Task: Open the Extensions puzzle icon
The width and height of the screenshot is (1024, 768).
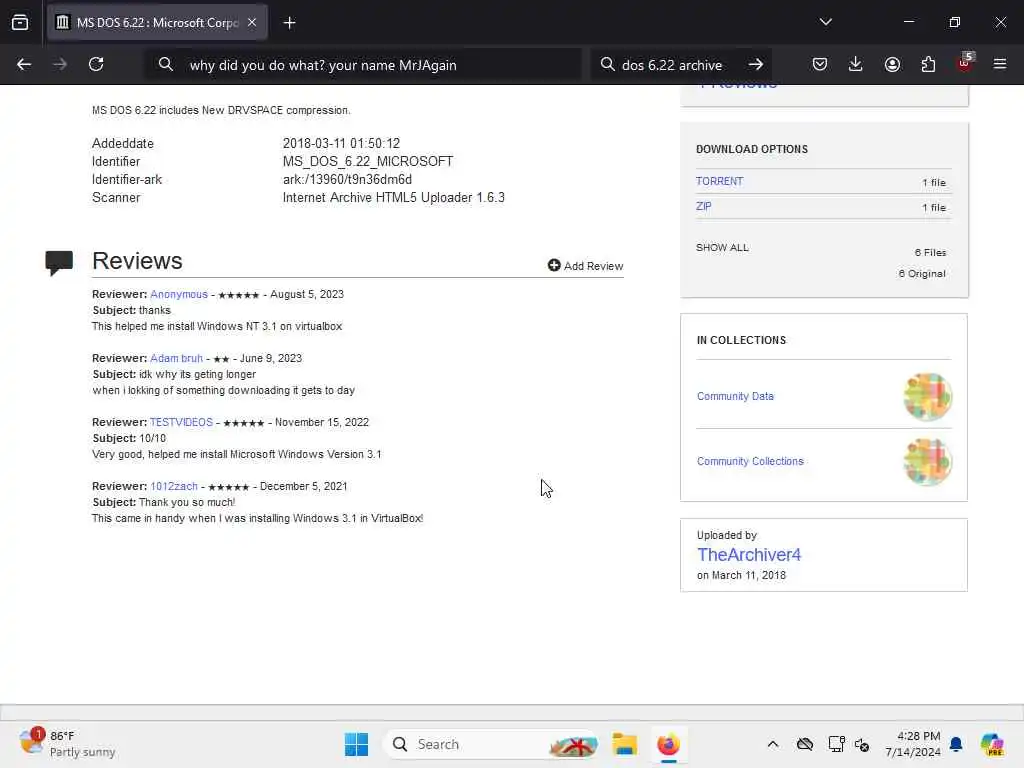Action: coord(928,64)
